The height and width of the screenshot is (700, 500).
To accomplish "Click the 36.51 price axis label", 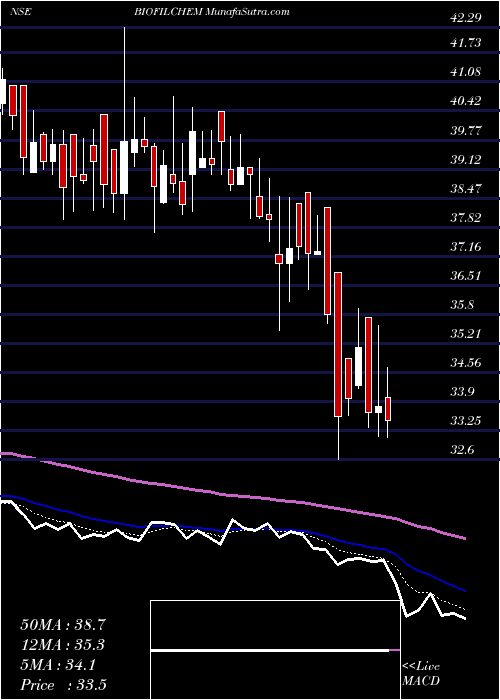I will coord(466,276).
